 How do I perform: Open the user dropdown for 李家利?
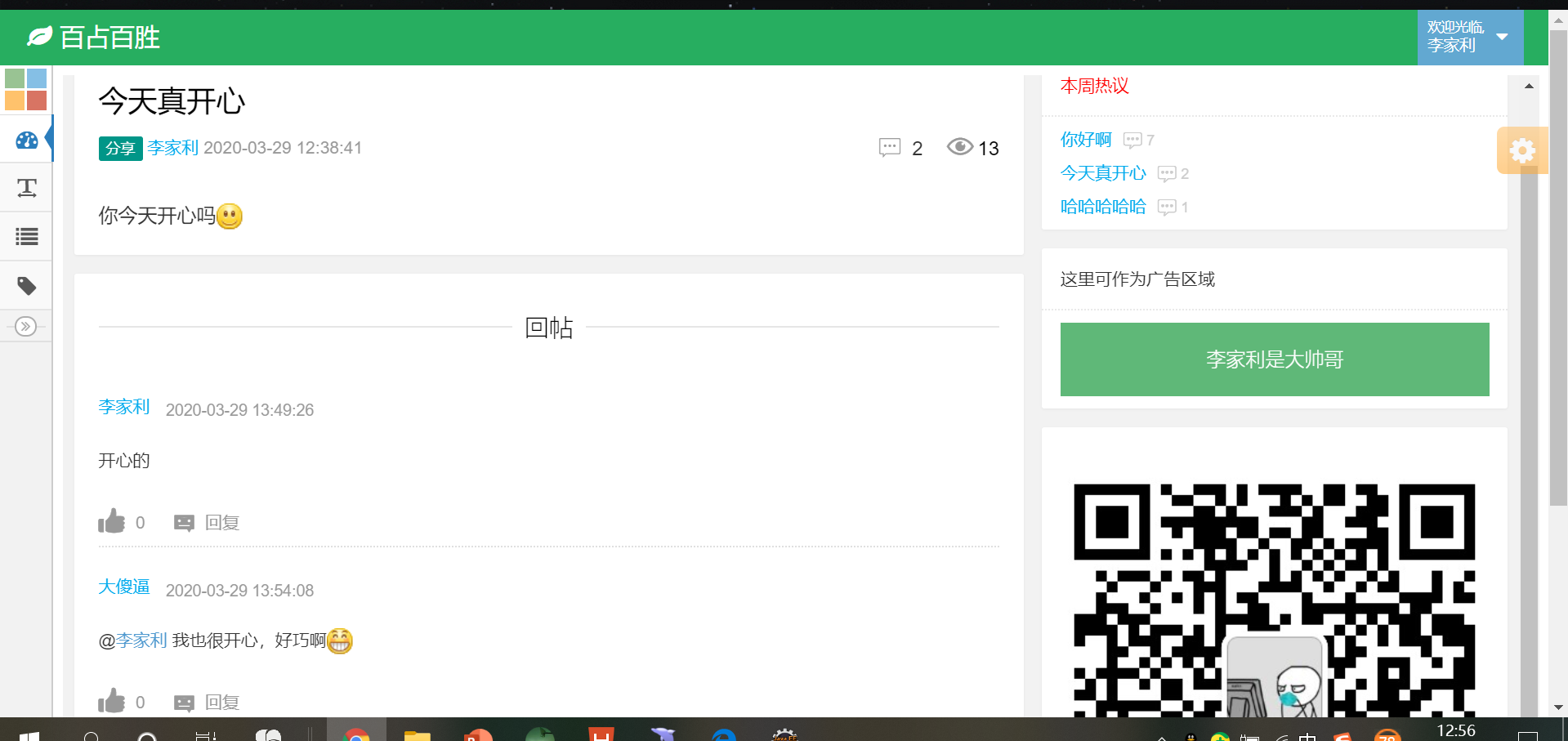pyautogui.click(x=1470, y=37)
